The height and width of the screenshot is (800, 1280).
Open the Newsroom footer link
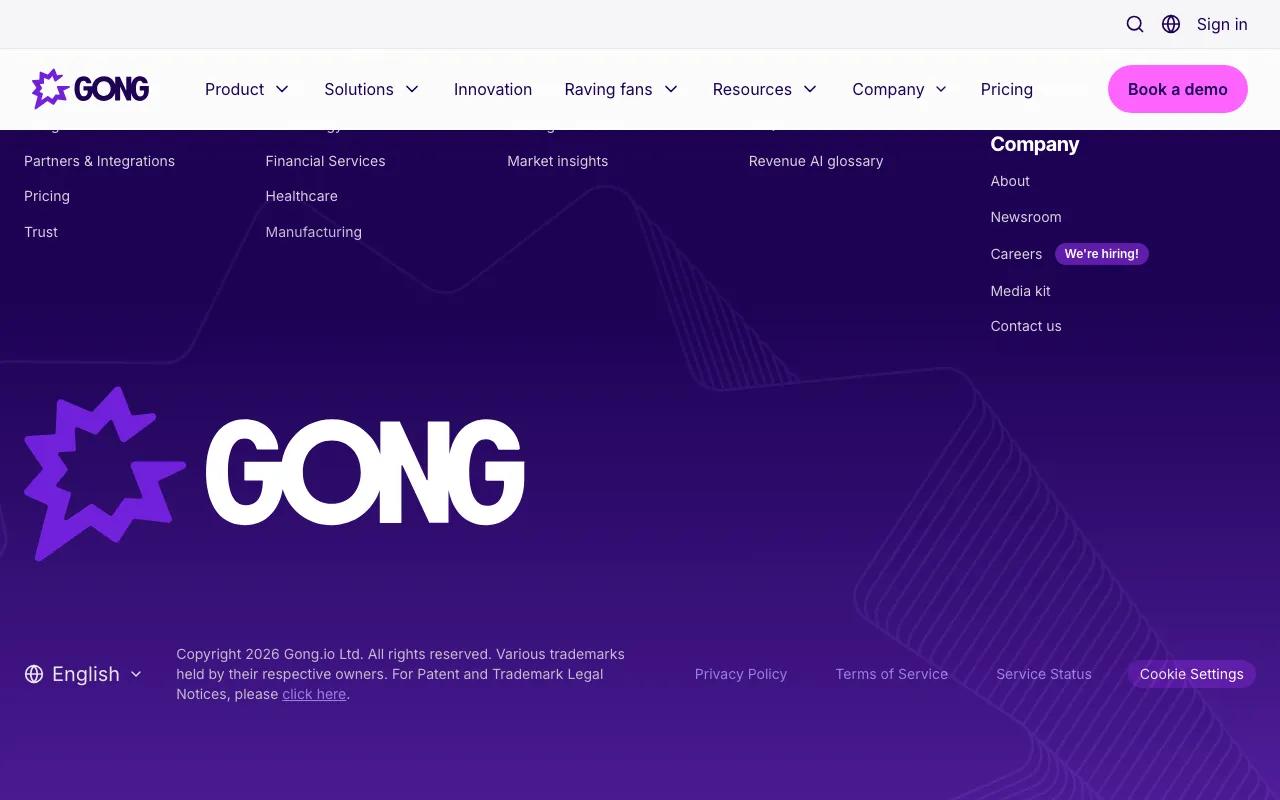pyautogui.click(x=1026, y=217)
